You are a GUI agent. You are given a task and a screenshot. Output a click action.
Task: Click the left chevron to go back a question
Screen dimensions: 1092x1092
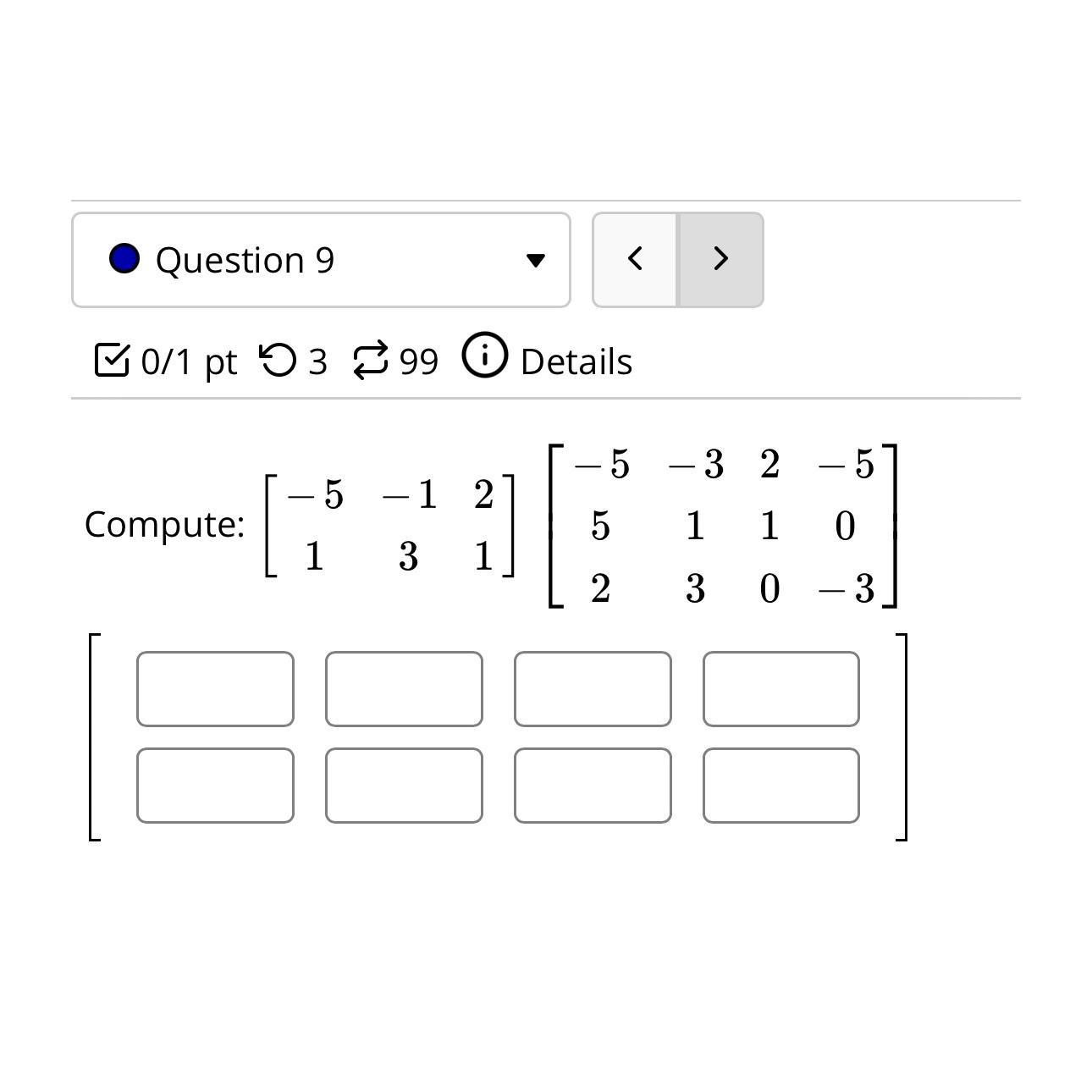[x=635, y=259]
